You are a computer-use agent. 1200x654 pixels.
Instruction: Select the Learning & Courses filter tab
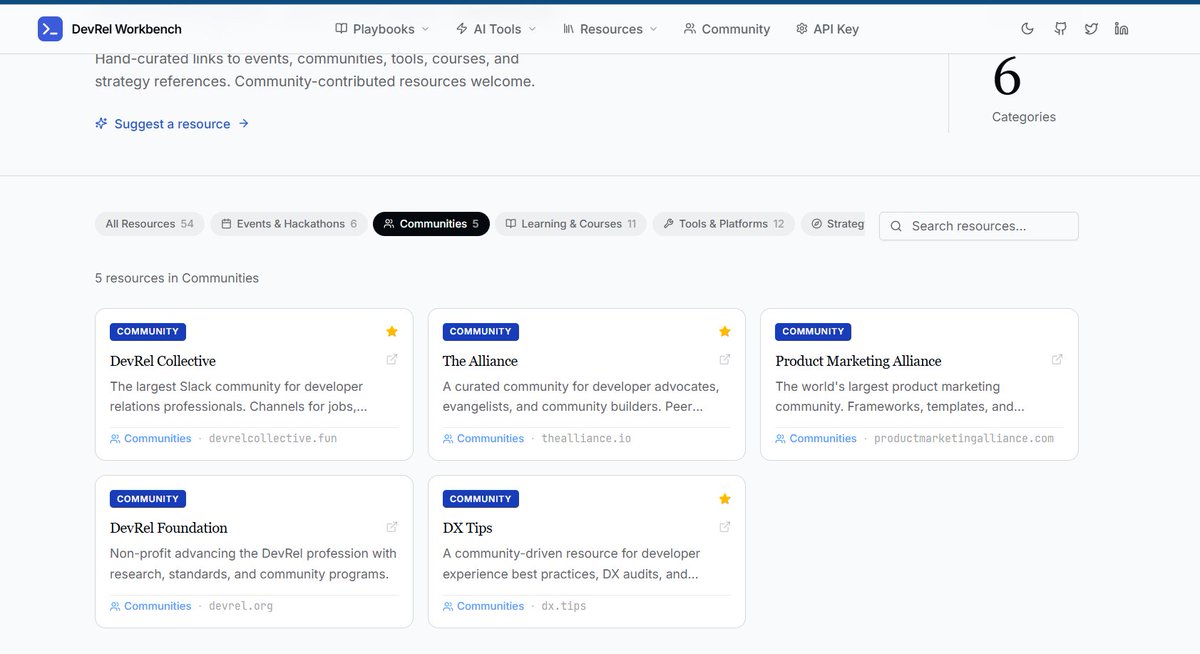[571, 224]
